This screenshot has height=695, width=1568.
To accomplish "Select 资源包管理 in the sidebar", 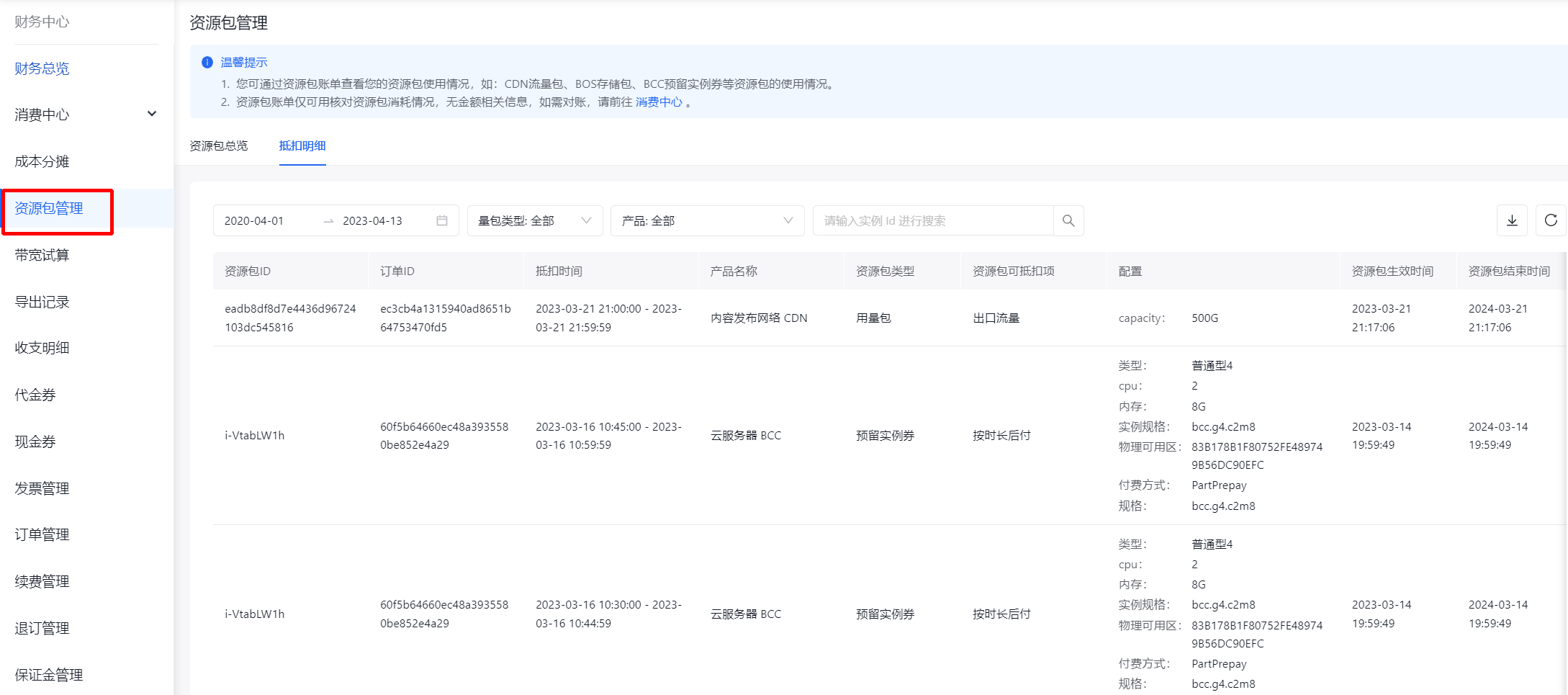I will tap(49, 208).
